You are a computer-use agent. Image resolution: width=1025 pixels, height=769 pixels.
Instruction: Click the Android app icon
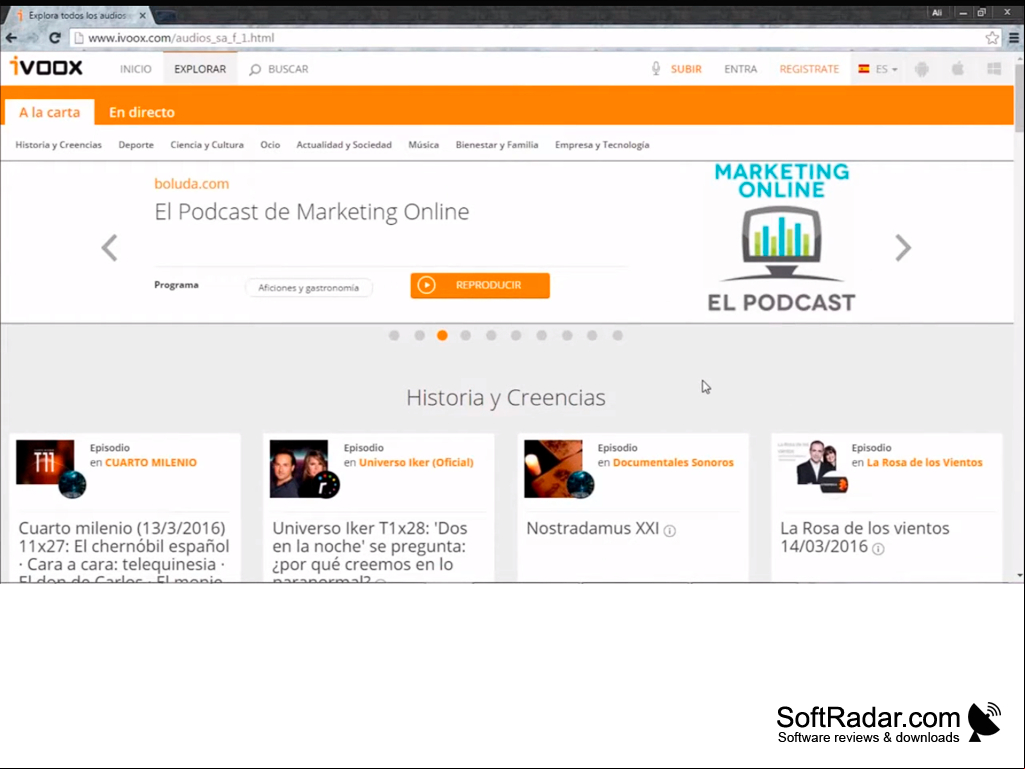coord(922,69)
